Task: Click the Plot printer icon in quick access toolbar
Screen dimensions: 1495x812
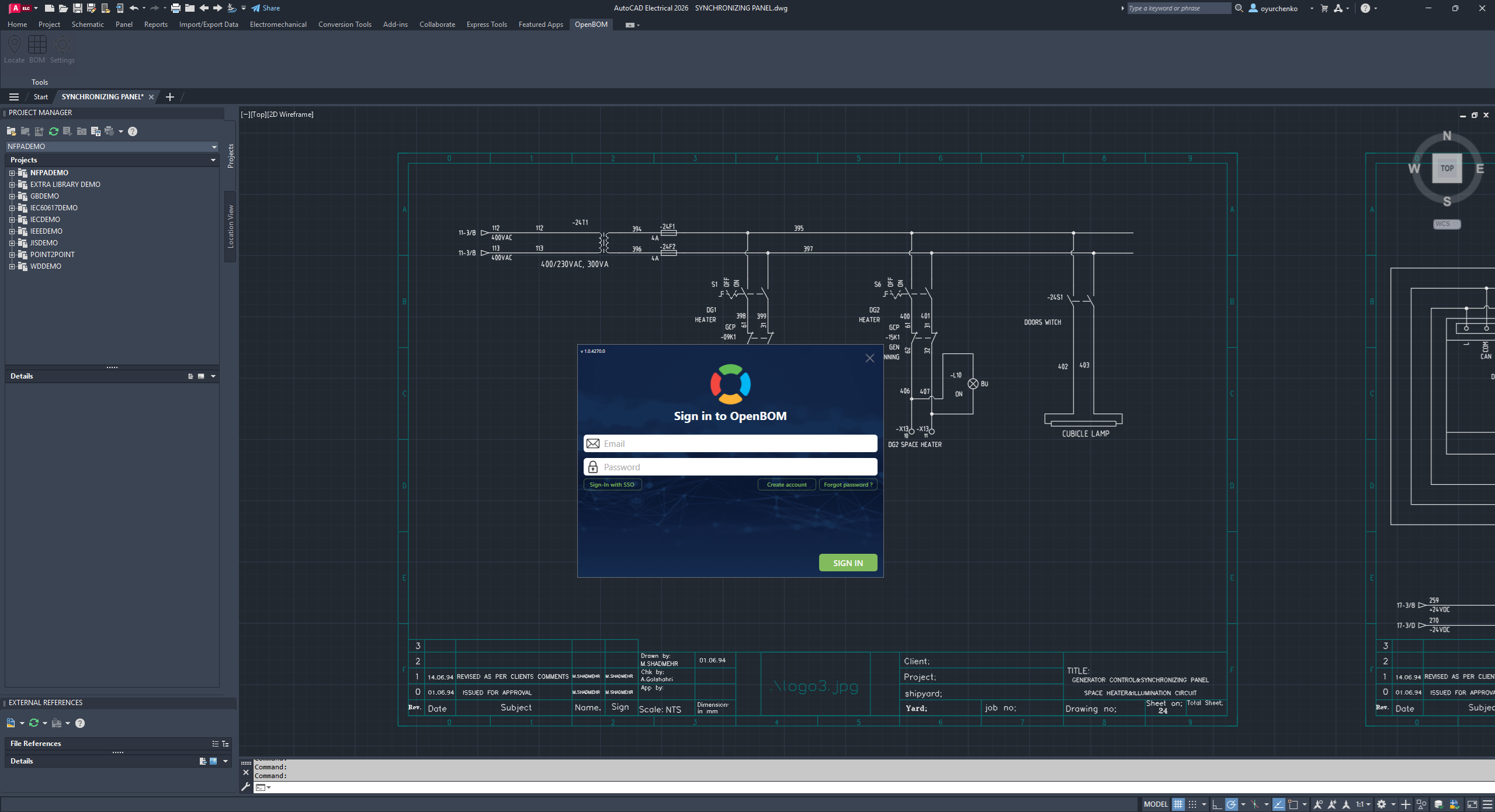Action: [175, 8]
